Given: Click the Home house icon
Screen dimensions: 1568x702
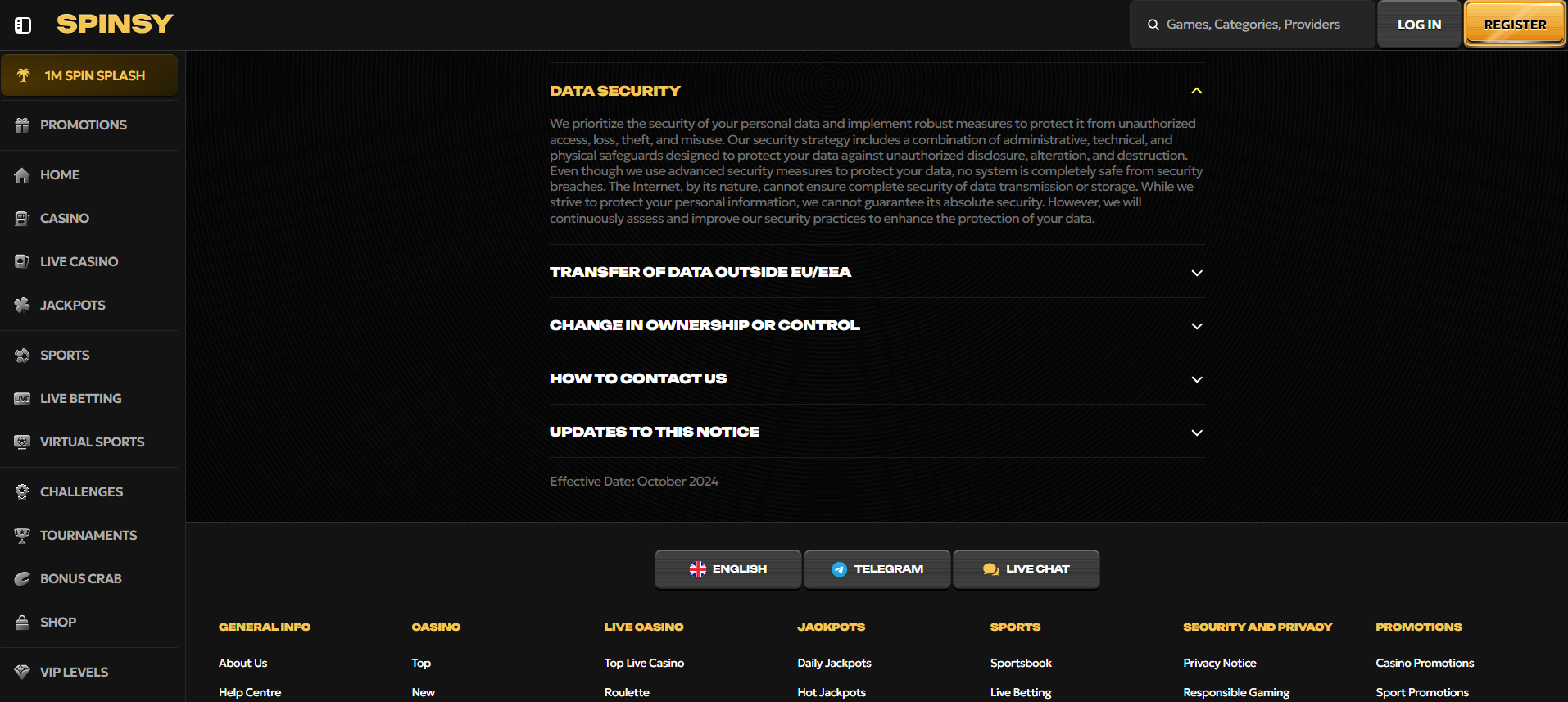Looking at the screenshot, I should [x=22, y=175].
